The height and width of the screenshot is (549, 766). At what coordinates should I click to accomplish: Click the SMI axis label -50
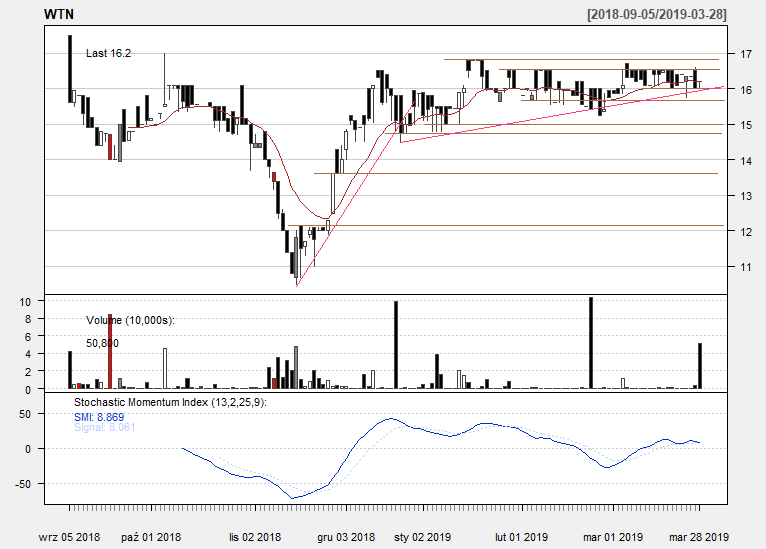click(23, 484)
